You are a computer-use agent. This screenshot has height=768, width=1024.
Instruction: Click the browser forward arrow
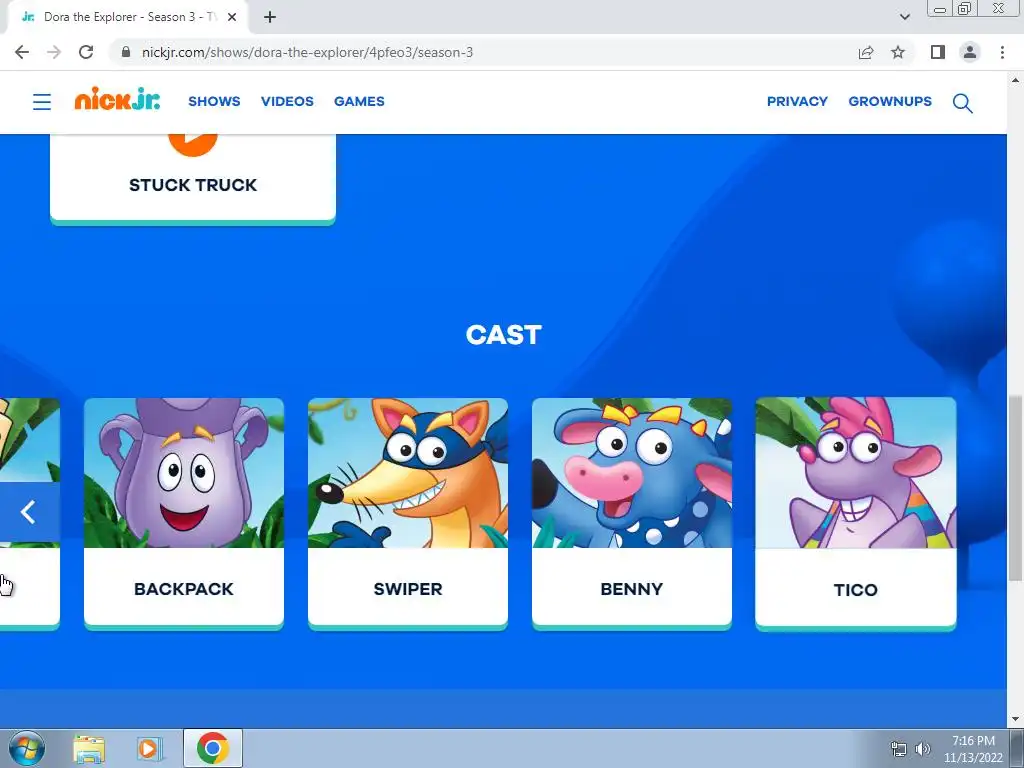[54, 52]
